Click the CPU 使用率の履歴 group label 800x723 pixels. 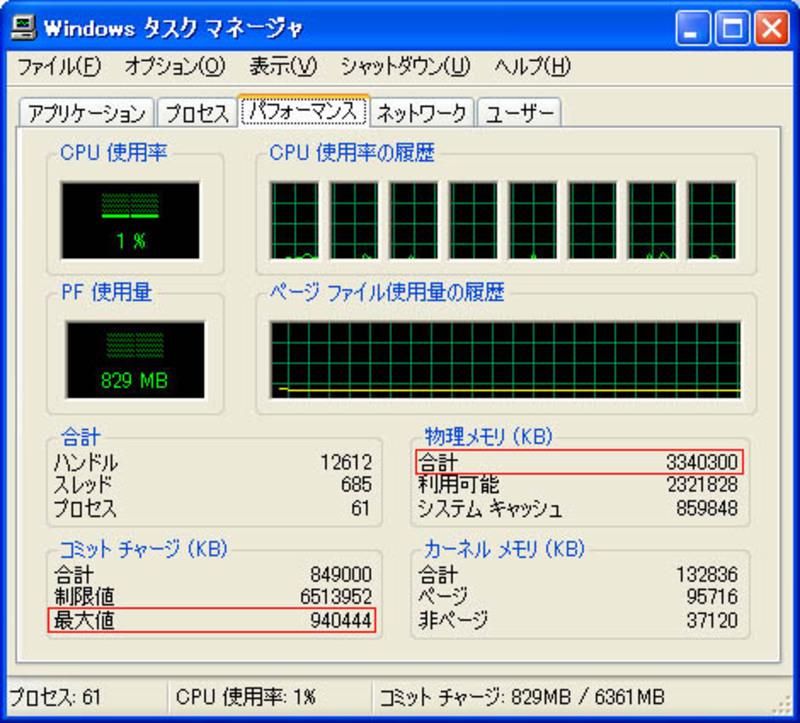[352, 152]
